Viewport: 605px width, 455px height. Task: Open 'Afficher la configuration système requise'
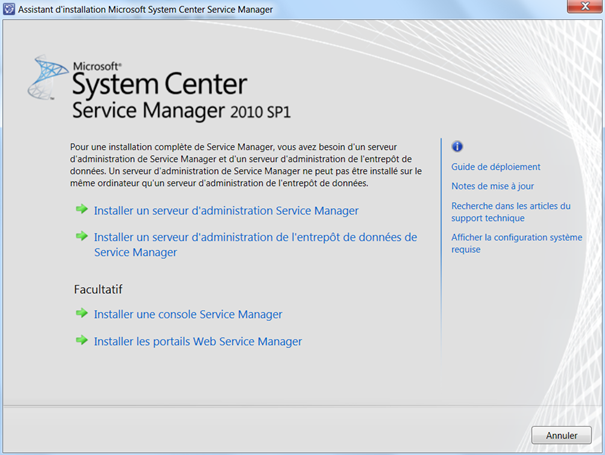pos(517,243)
